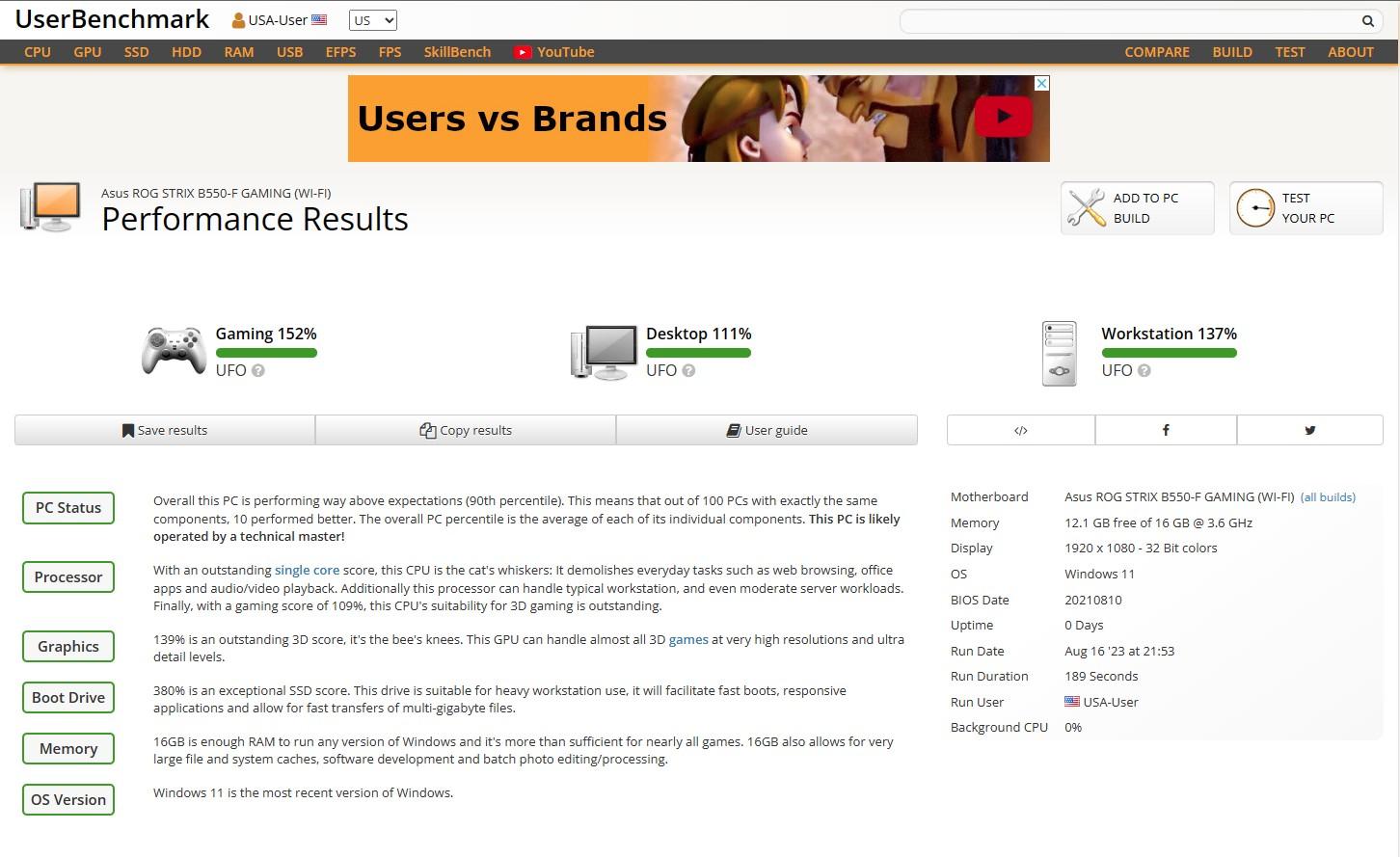Play the YouTube ad video

coord(1003,118)
